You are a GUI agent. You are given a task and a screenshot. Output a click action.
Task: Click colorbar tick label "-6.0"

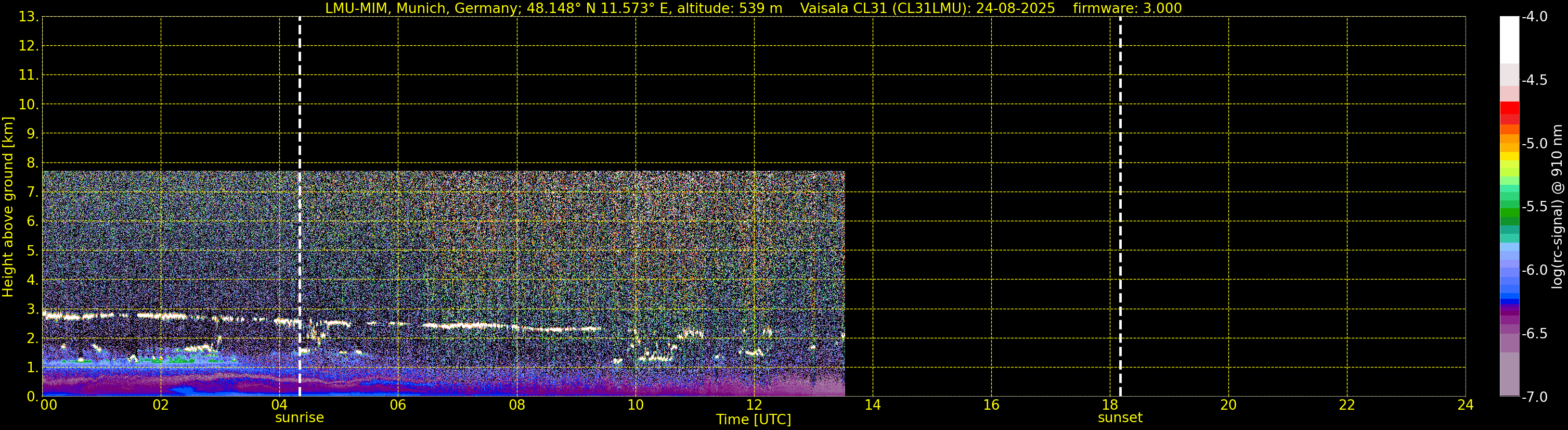[x=1534, y=270]
